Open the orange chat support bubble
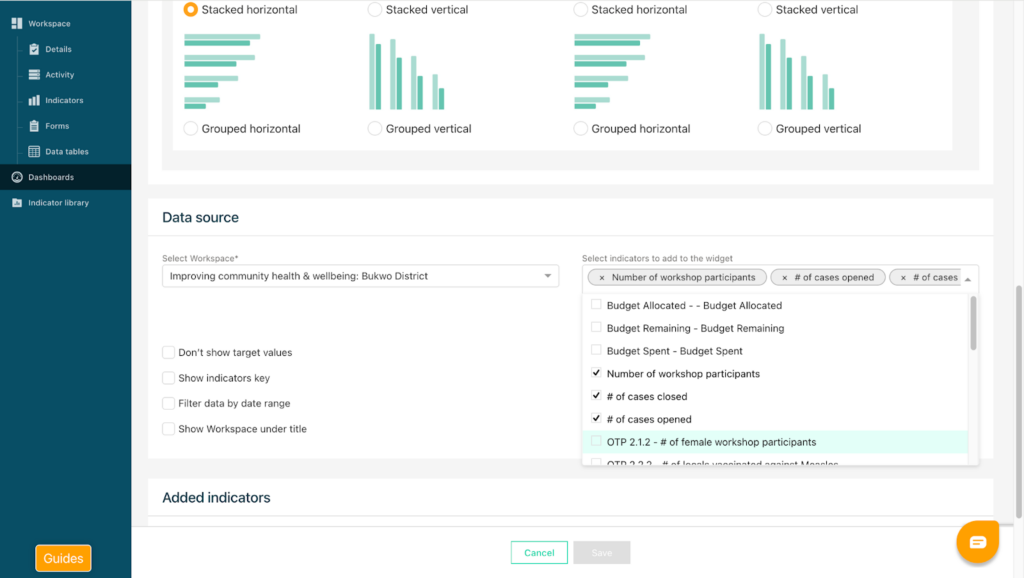 977,542
